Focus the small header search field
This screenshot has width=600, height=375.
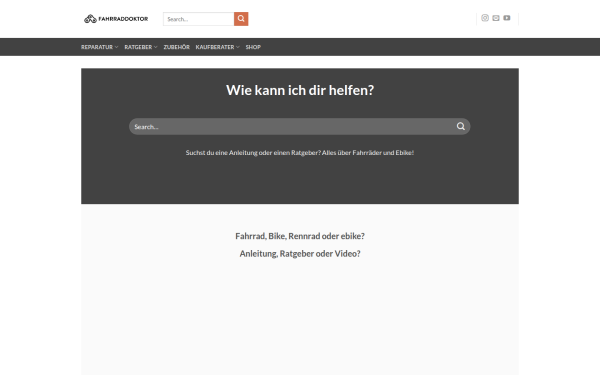199,19
